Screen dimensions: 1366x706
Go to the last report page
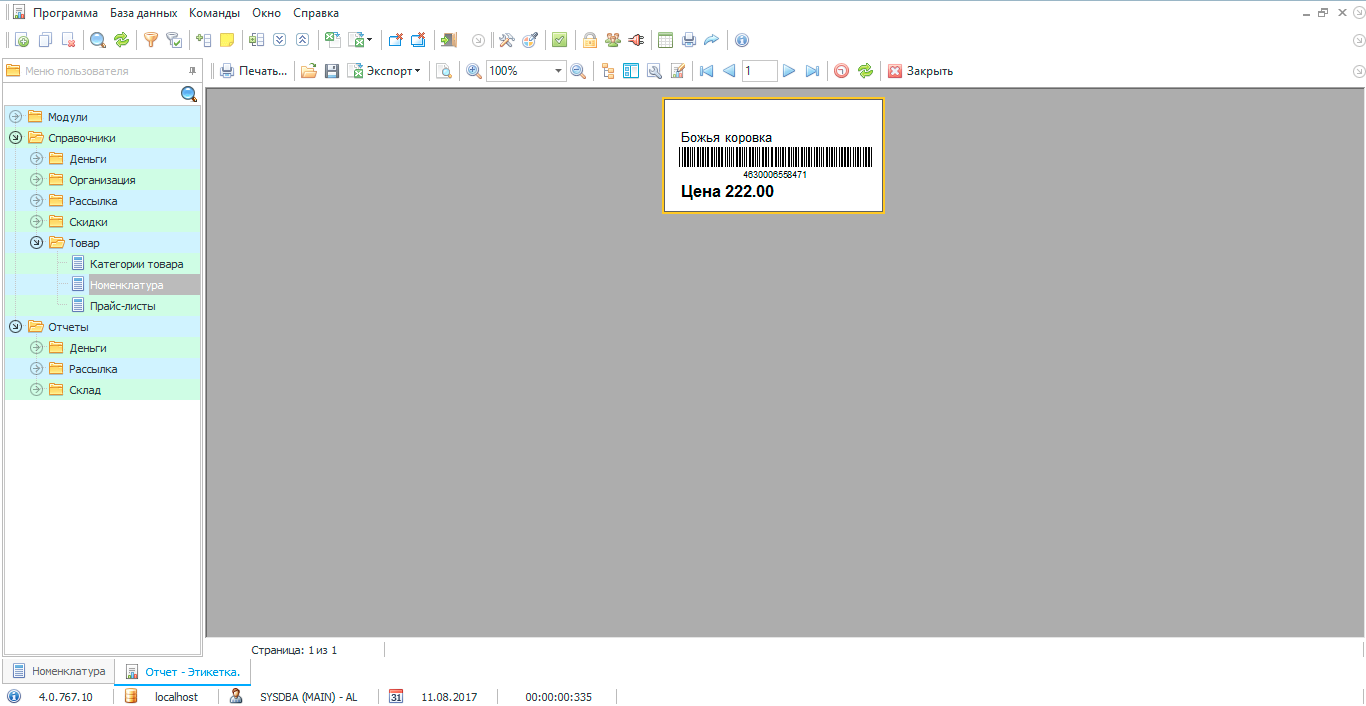(x=812, y=71)
